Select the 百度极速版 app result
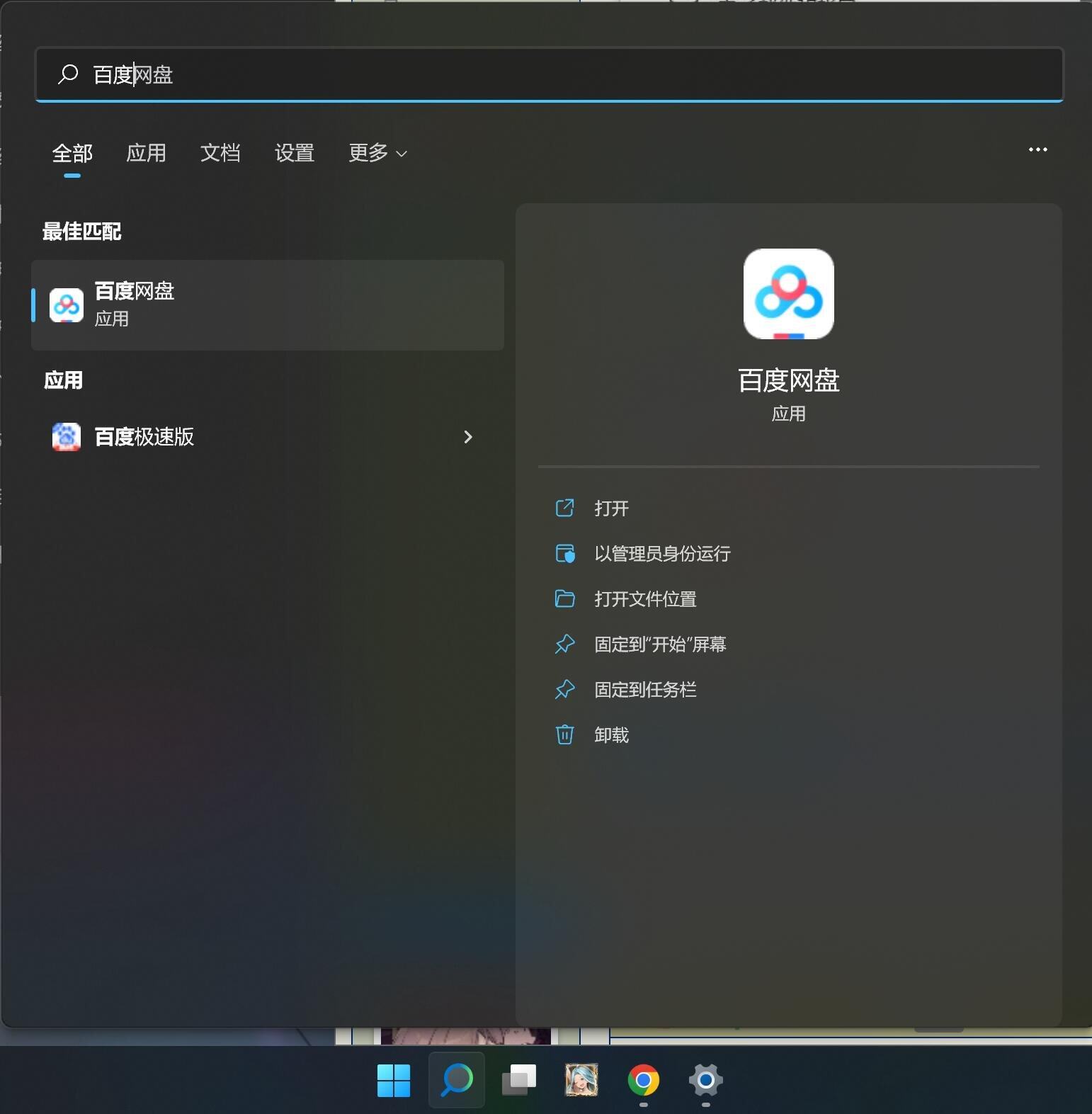The height and width of the screenshot is (1114, 1092). click(268, 437)
